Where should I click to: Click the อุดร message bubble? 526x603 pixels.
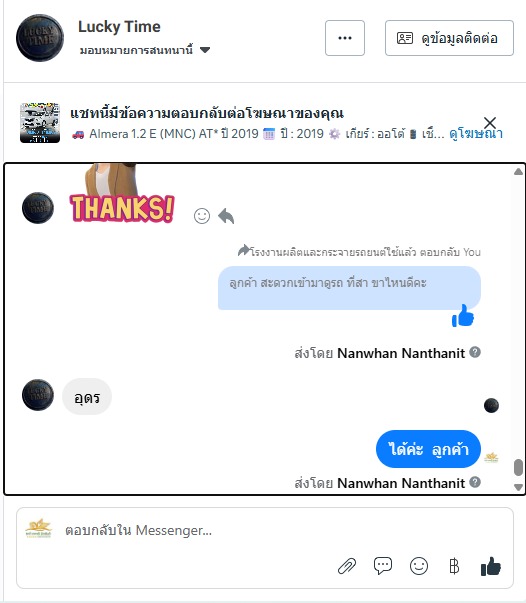(x=87, y=397)
